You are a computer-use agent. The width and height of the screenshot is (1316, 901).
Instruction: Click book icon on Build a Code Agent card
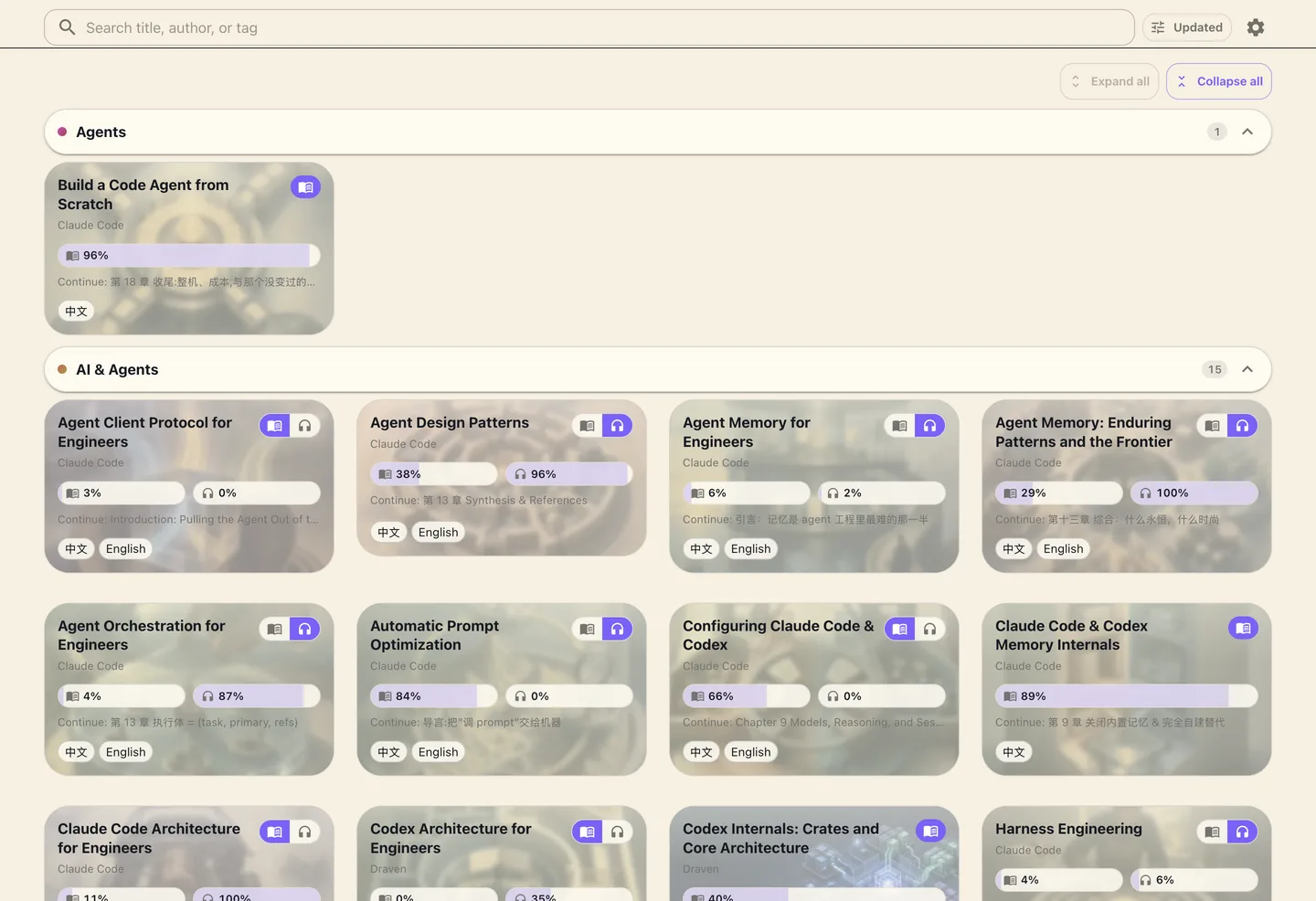[x=305, y=187]
